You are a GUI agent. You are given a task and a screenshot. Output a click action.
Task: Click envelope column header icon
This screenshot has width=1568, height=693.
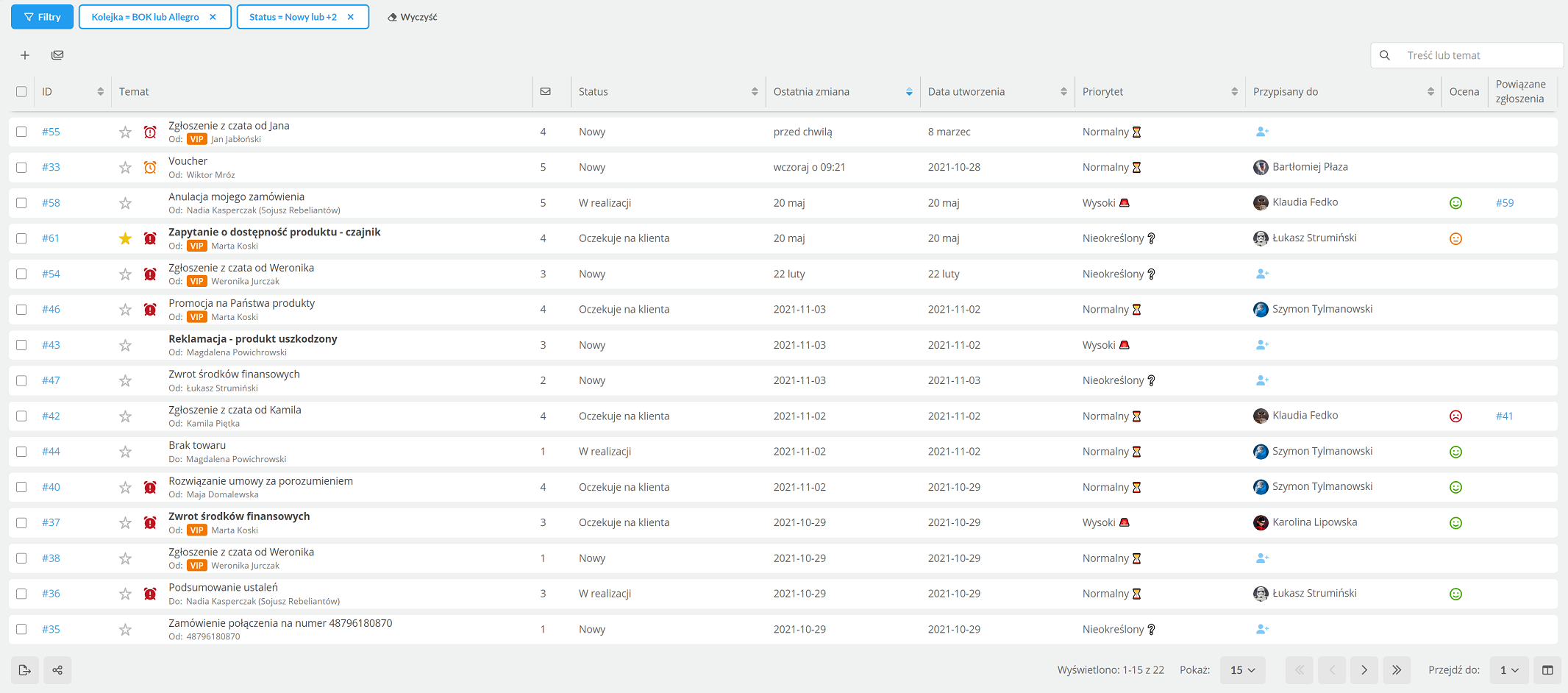(546, 92)
